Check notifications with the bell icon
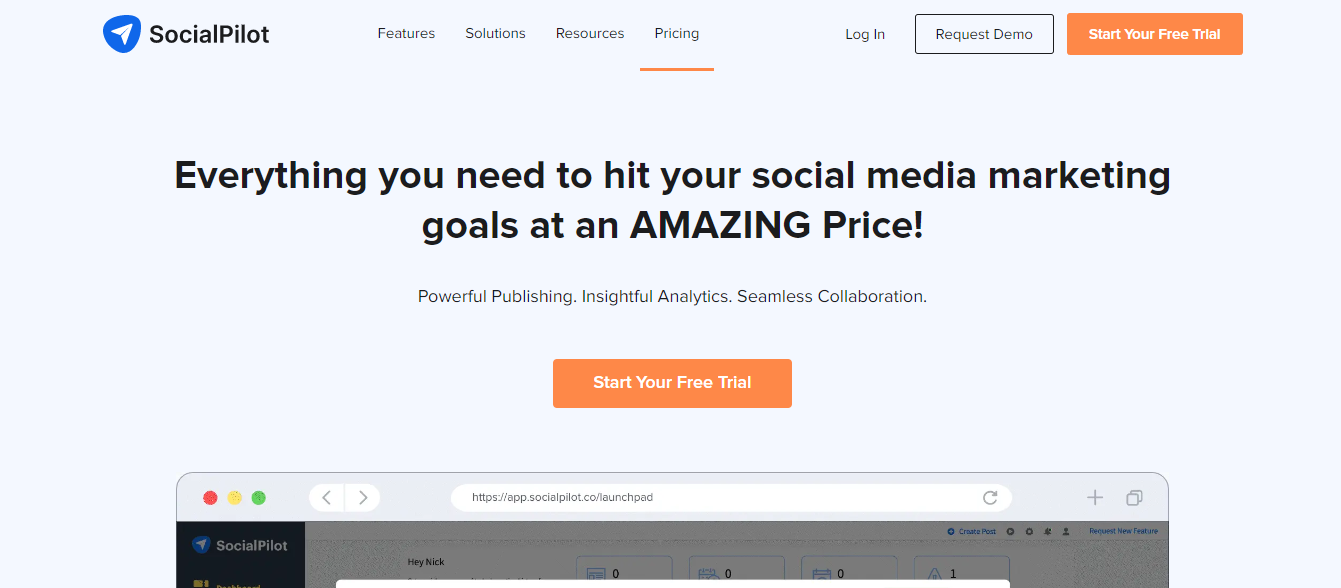The height and width of the screenshot is (588, 1341). 1047,531
